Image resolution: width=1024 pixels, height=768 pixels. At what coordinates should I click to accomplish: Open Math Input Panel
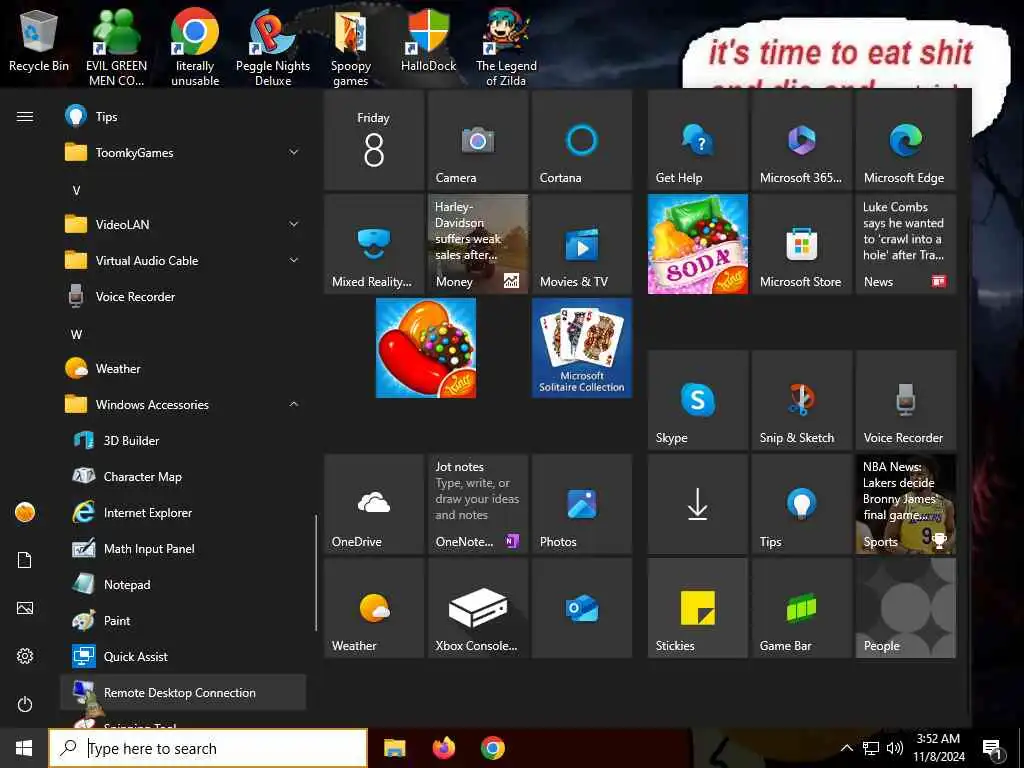[x=183, y=549]
